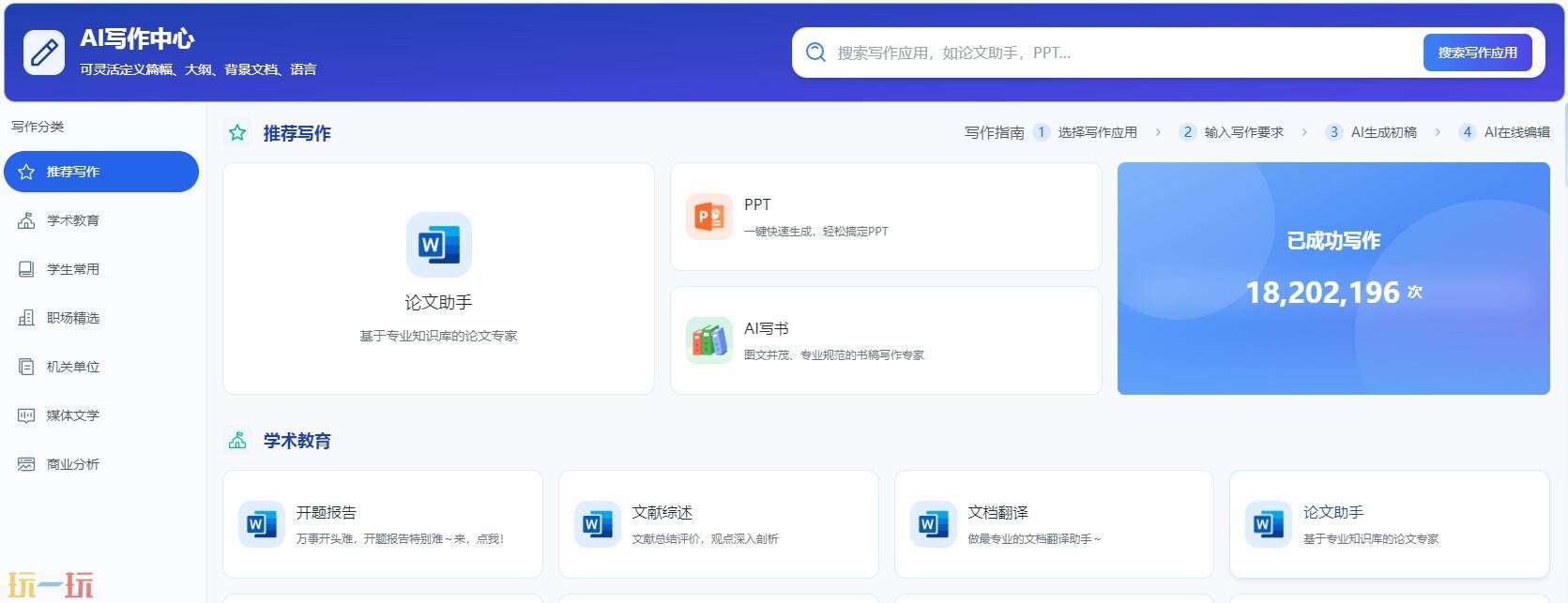1568x603 pixels.
Task: Open the 文档翻译 card title
Action: click(x=998, y=512)
